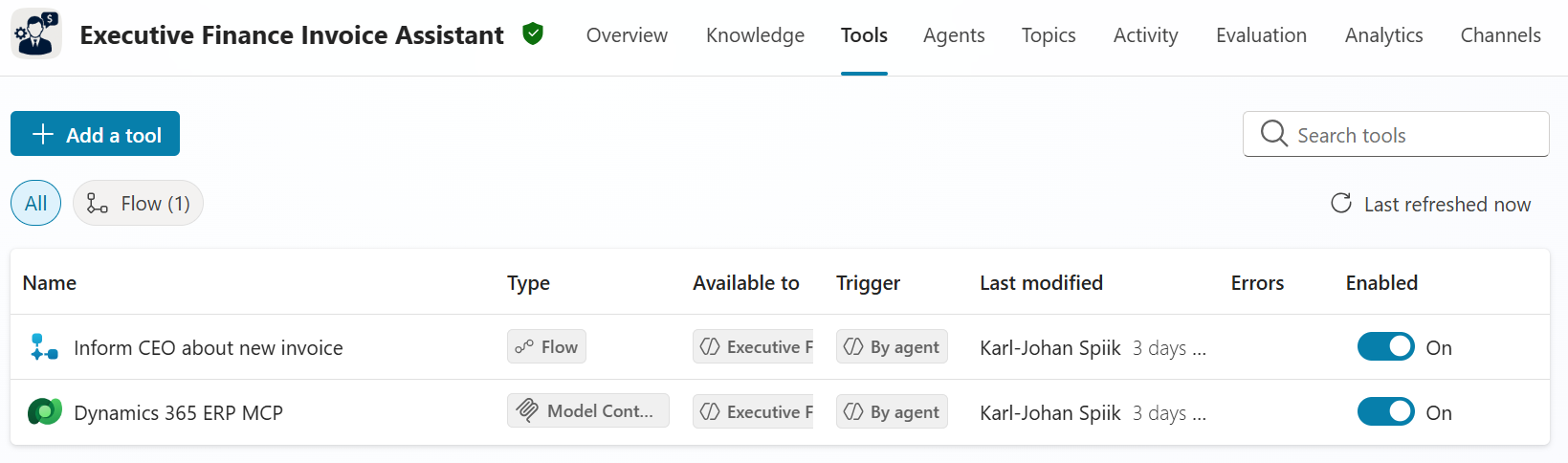Click the green verified shield icon

pyautogui.click(x=533, y=34)
